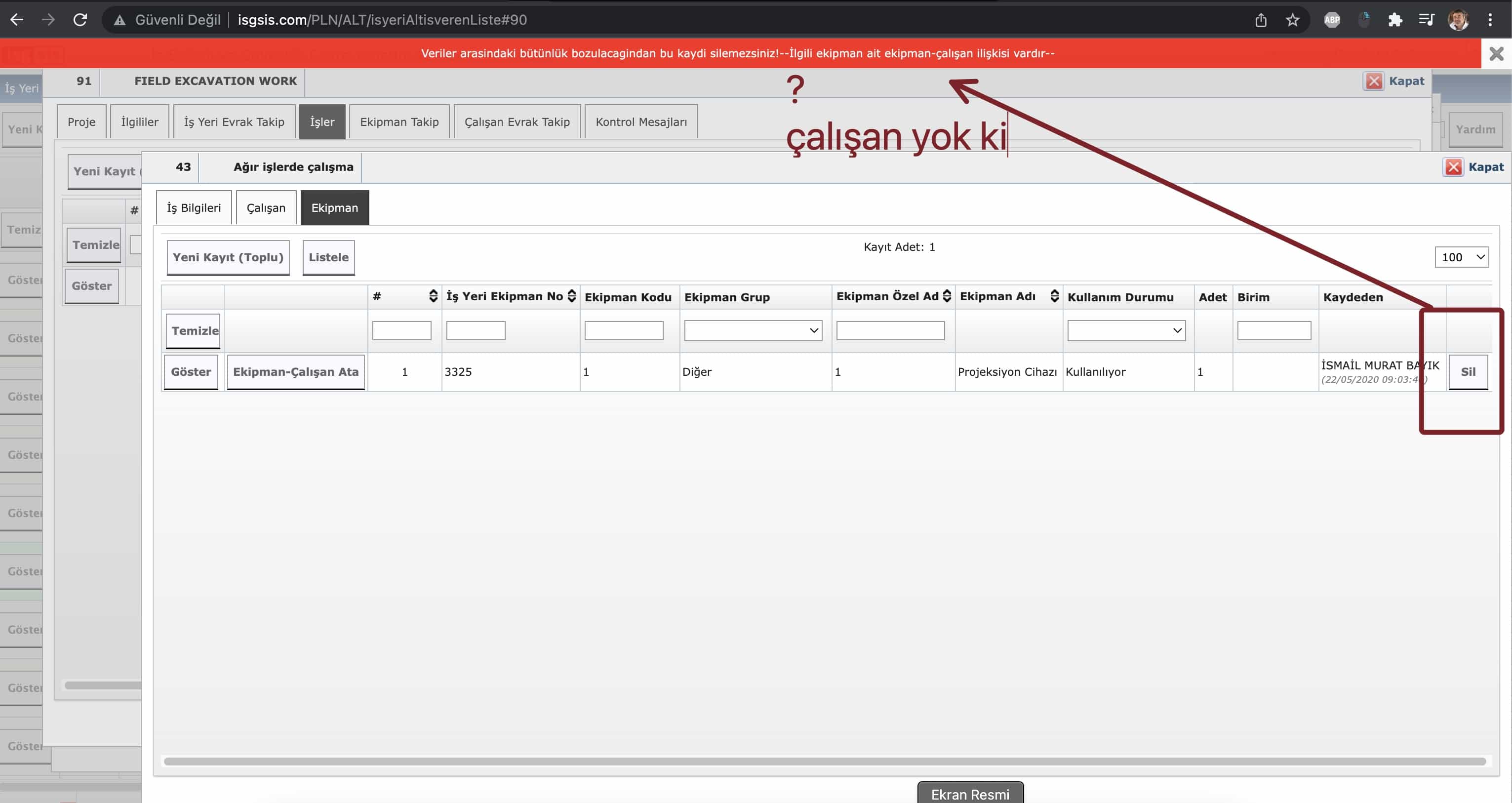Screen dimensions: 1512x803
Task: Open the Ekipman Takip tab
Action: [x=399, y=122]
